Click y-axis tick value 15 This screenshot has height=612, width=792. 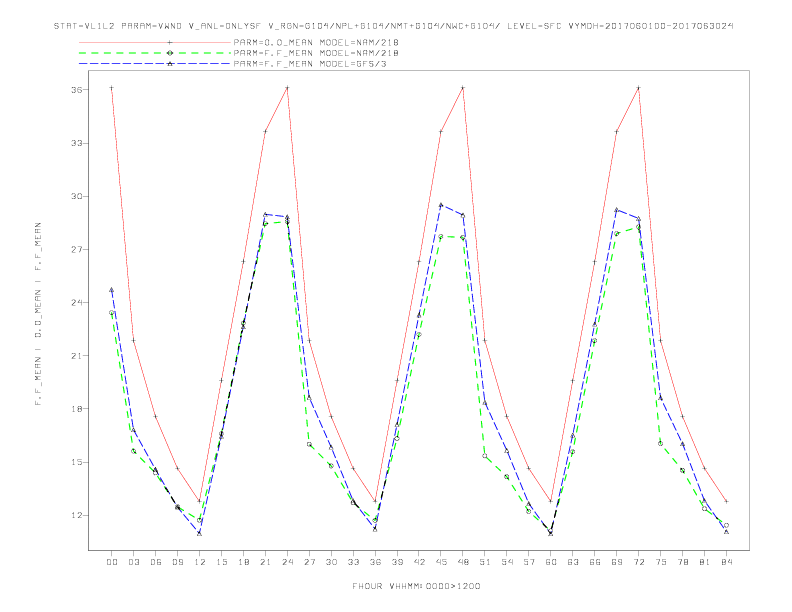tap(77, 463)
